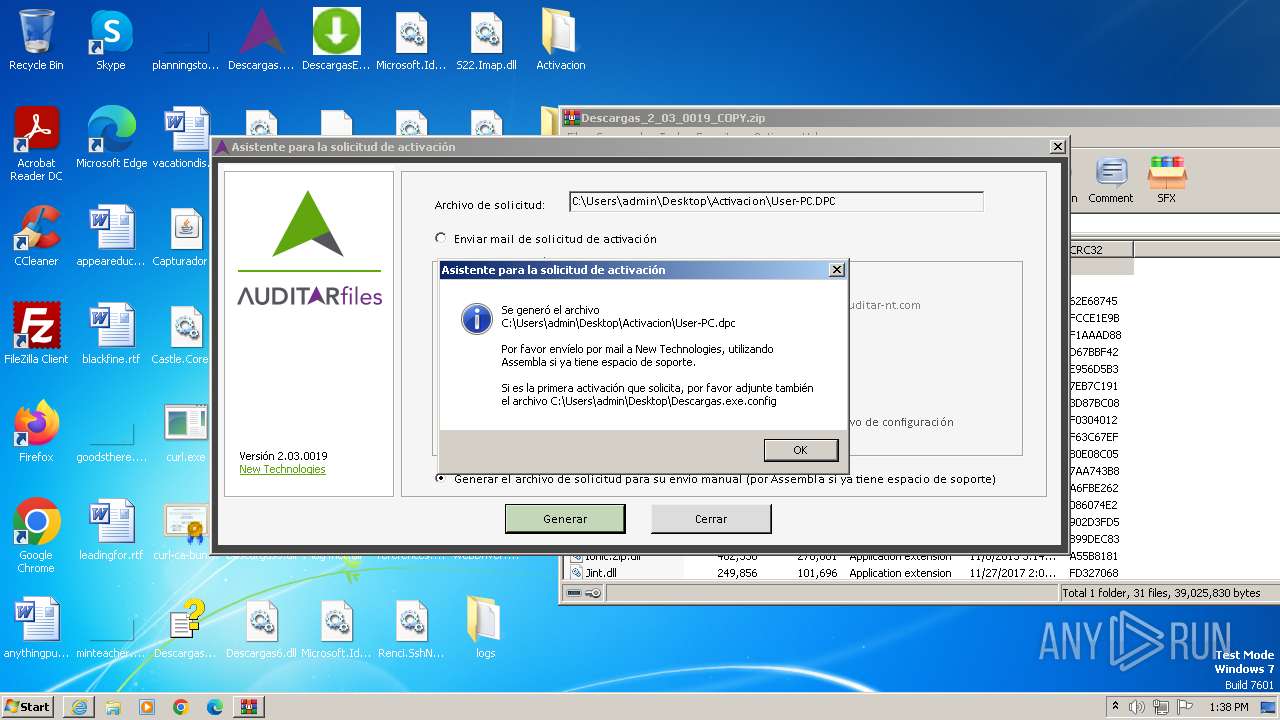Viewport: 1280px width, 720px height.
Task: Close the information message box
Action: coord(837,270)
